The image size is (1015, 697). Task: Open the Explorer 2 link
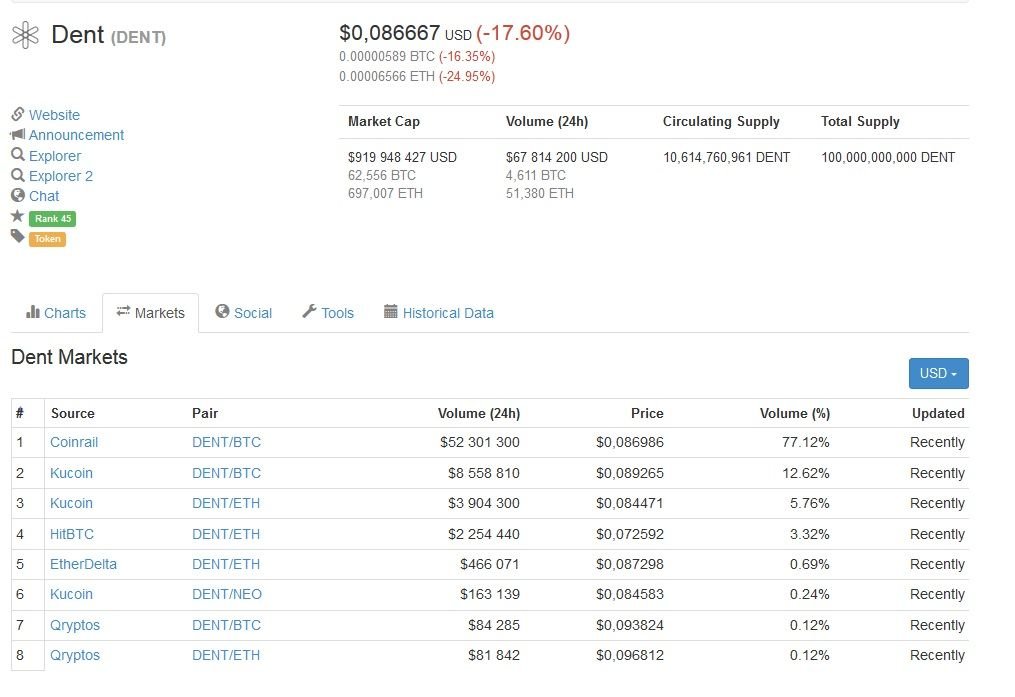point(61,176)
